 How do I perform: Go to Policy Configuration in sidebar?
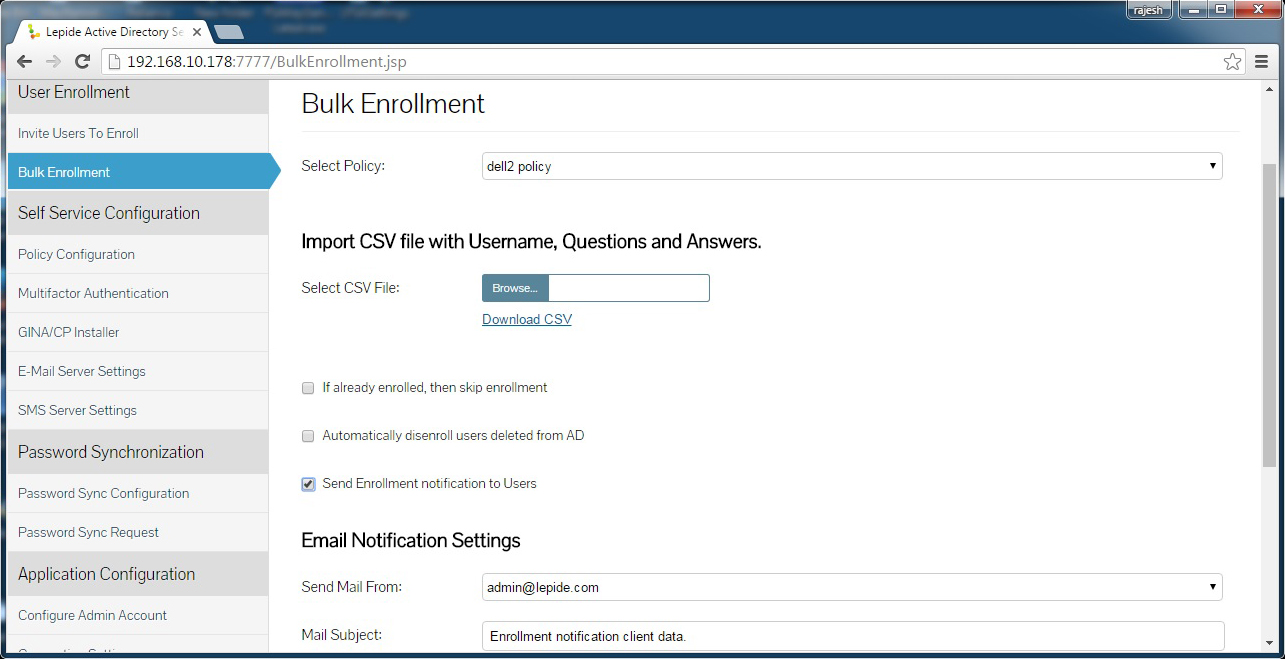tap(76, 254)
